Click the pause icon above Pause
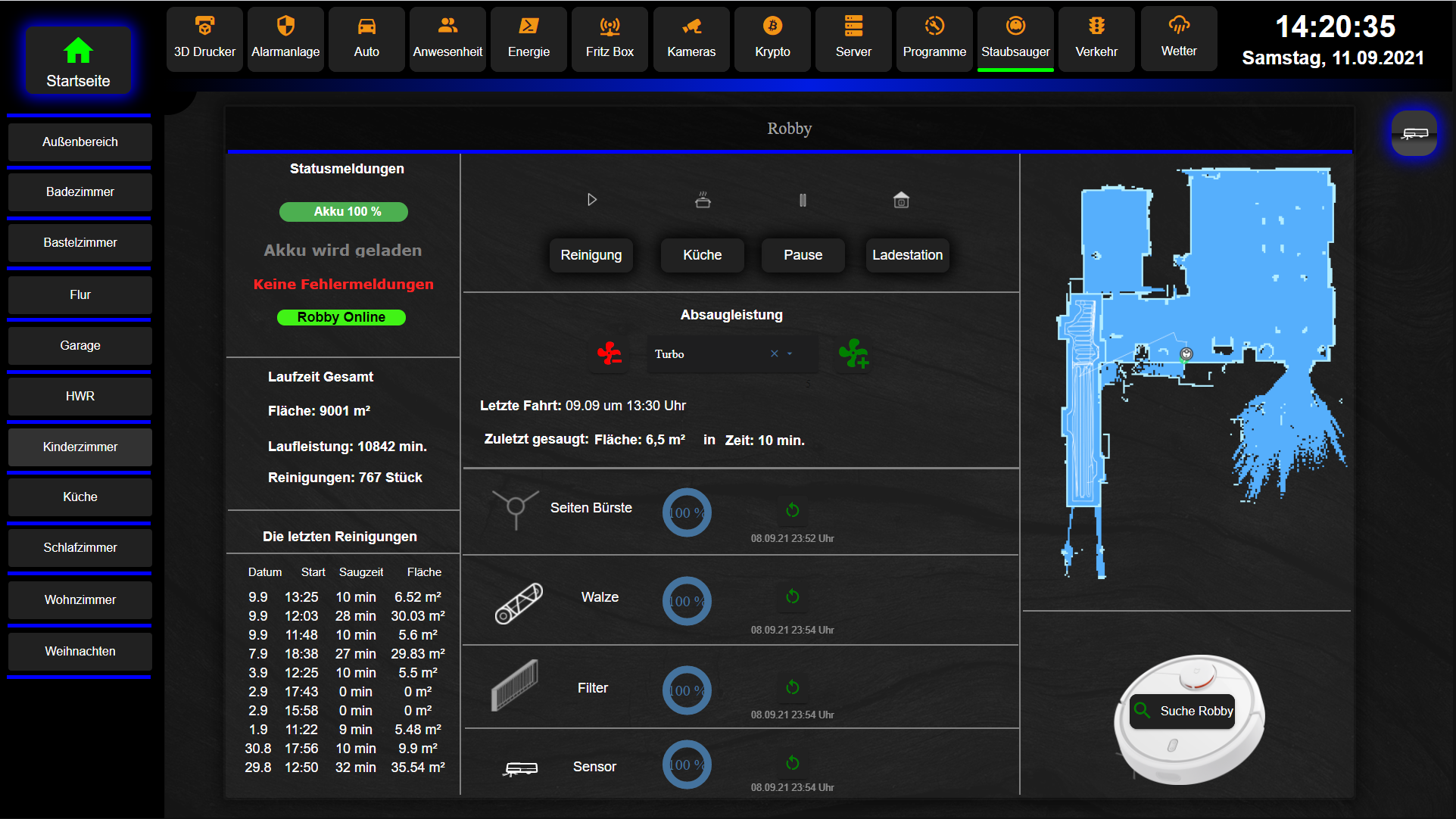This screenshot has height=819, width=1456. [803, 200]
